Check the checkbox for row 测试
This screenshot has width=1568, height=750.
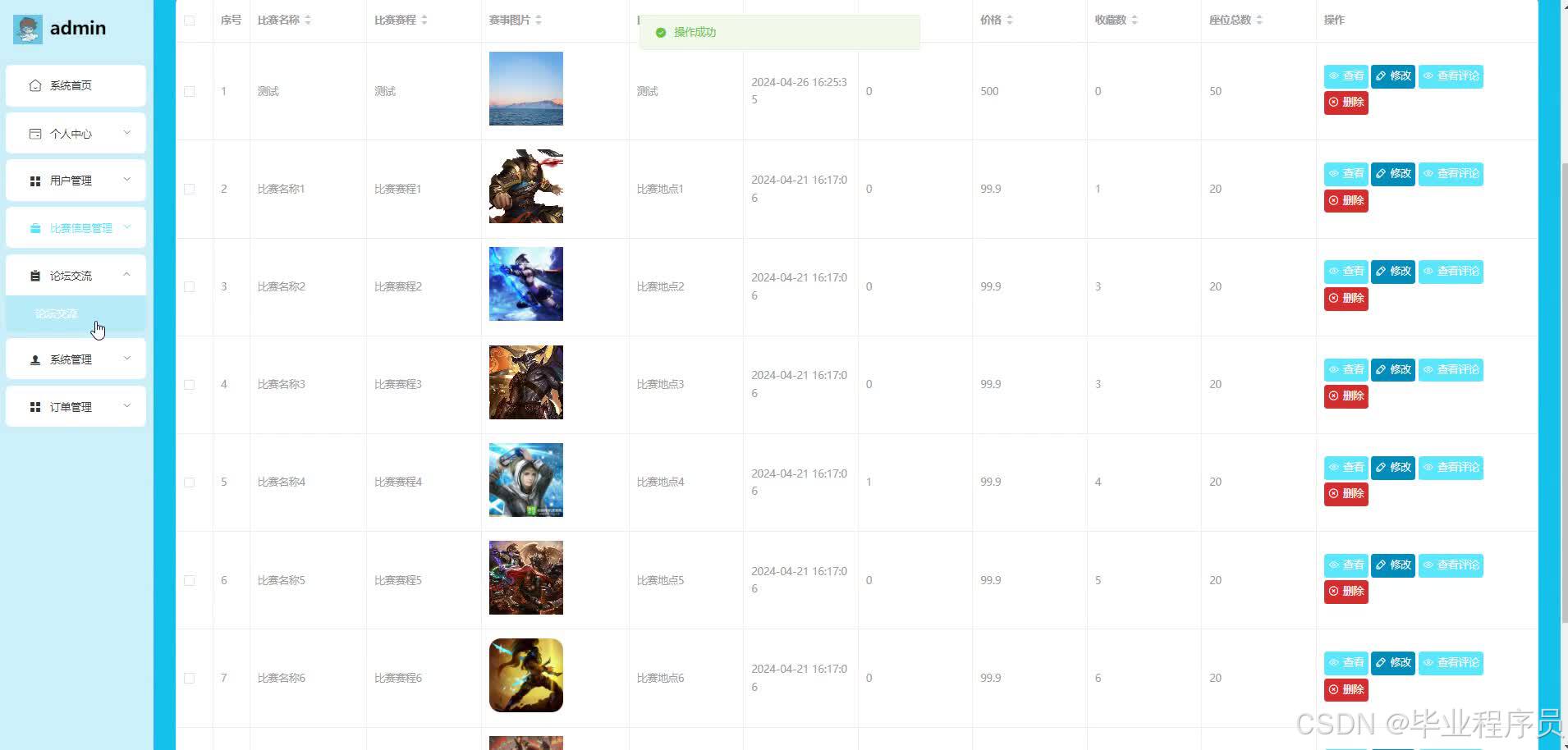coord(190,92)
